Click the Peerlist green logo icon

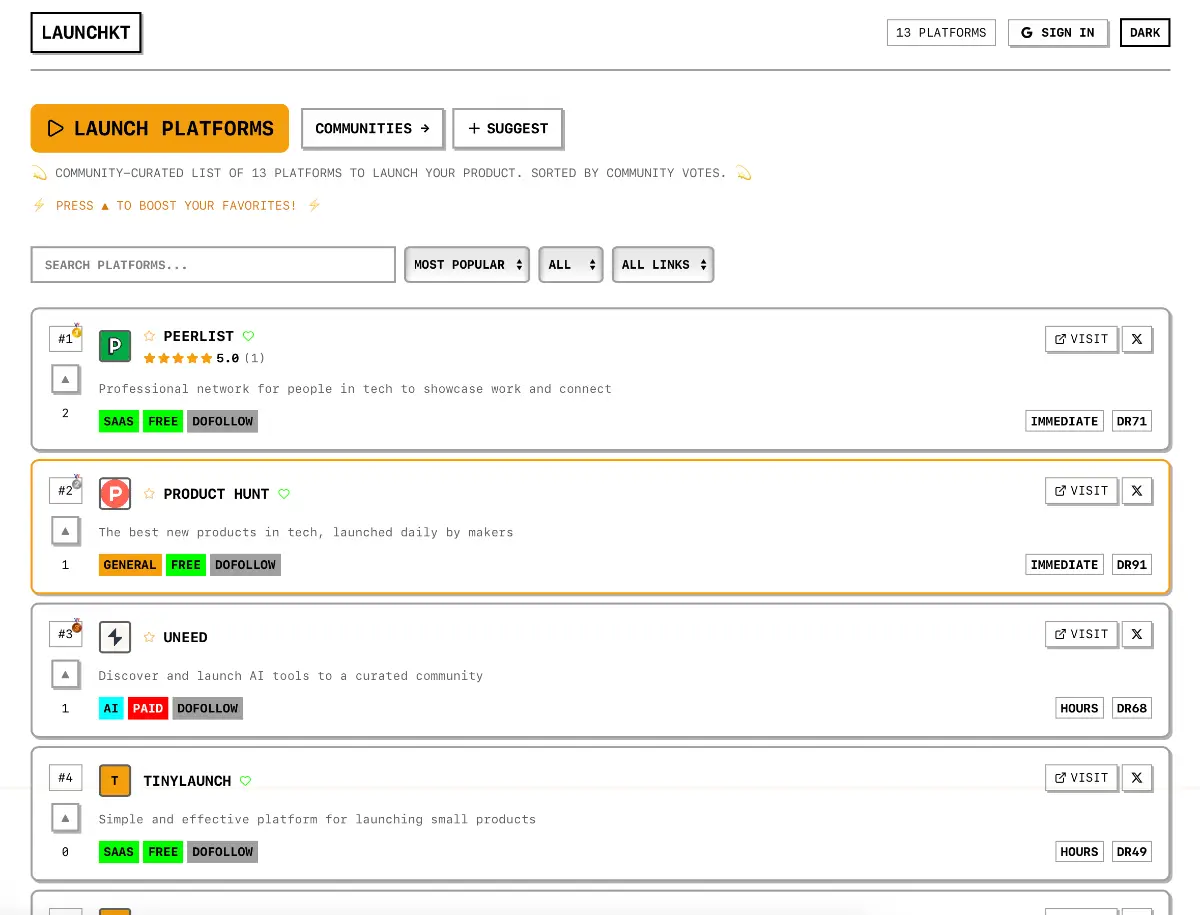pyautogui.click(x=115, y=346)
